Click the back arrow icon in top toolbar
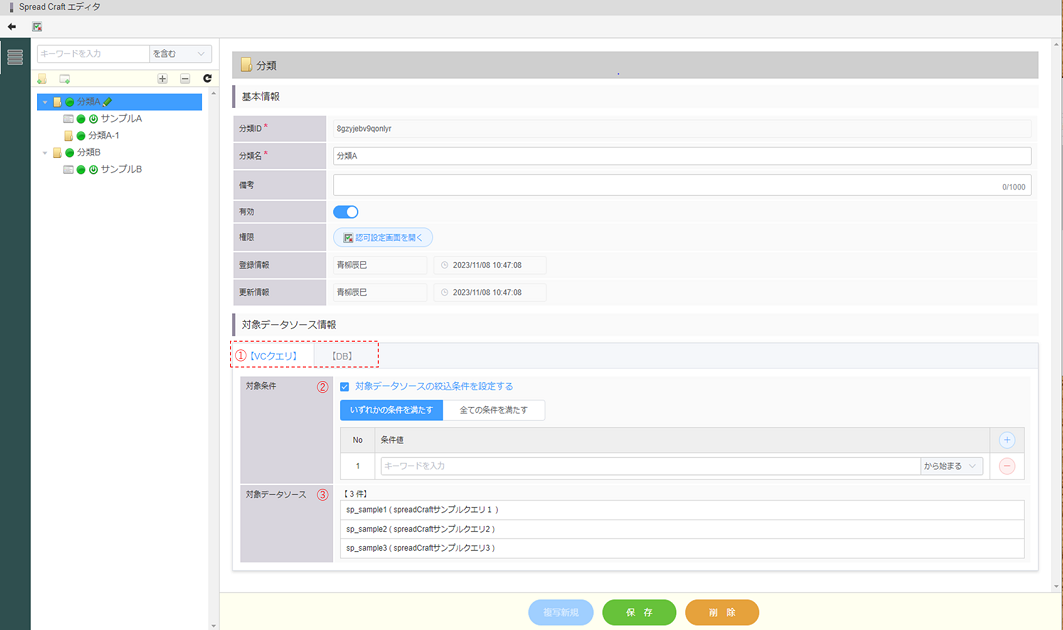The image size is (1063, 630). (12, 26)
